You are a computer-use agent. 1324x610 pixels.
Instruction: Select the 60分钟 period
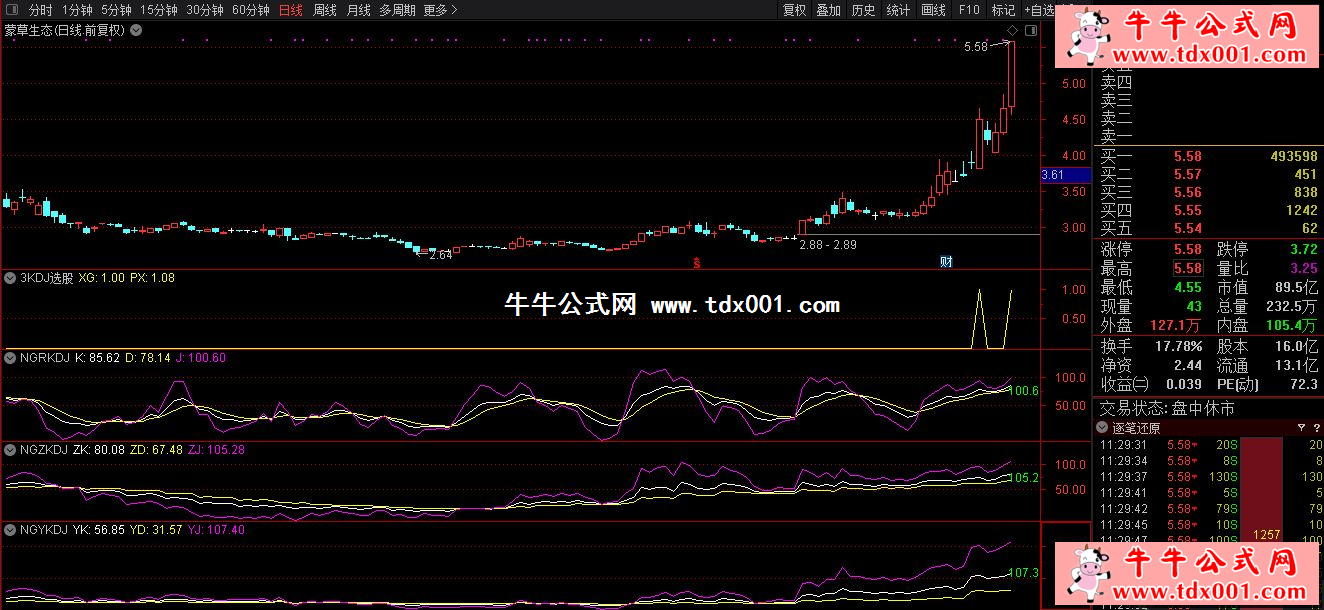coord(251,10)
